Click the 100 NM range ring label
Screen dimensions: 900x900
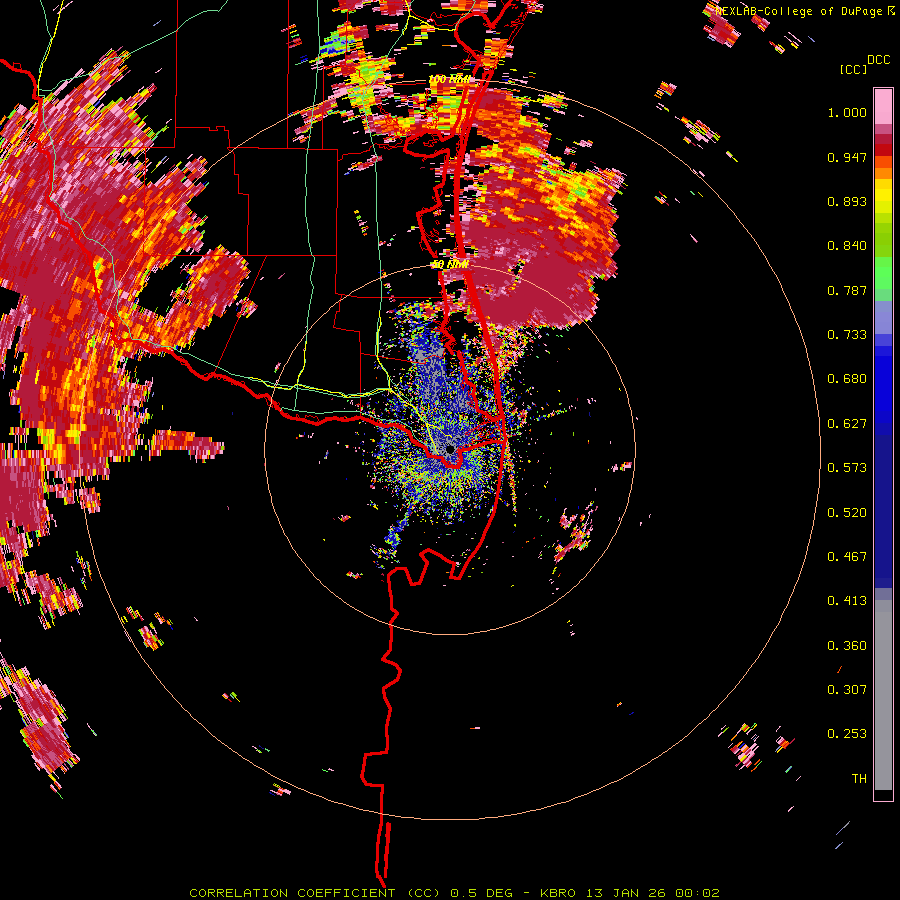pyautogui.click(x=449, y=79)
